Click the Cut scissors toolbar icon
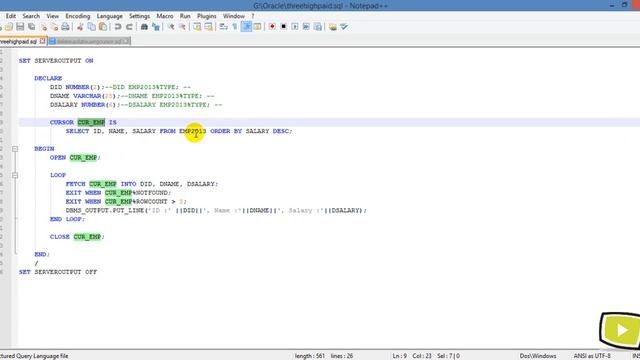Image resolution: width=640 pixels, height=360 pixels. point(80,27)
